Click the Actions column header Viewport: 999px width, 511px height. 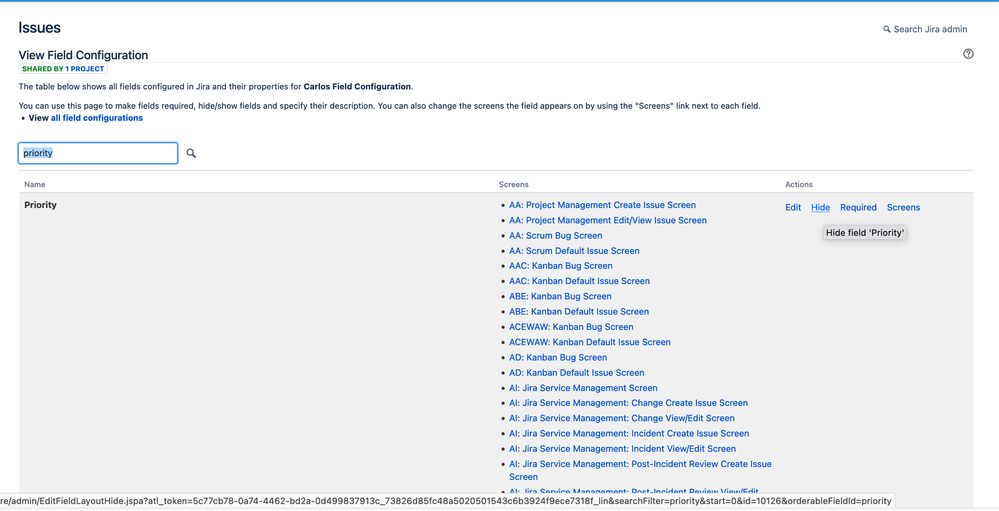799,185
